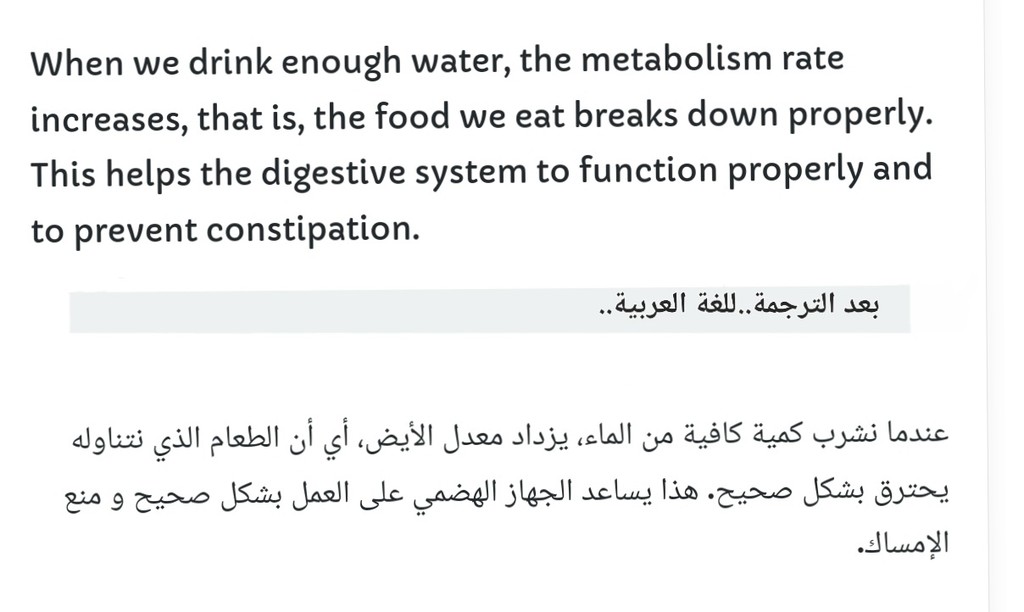Click the word "prevent" in the last English line
The image size is (1024, 612).
click(135, 232)
